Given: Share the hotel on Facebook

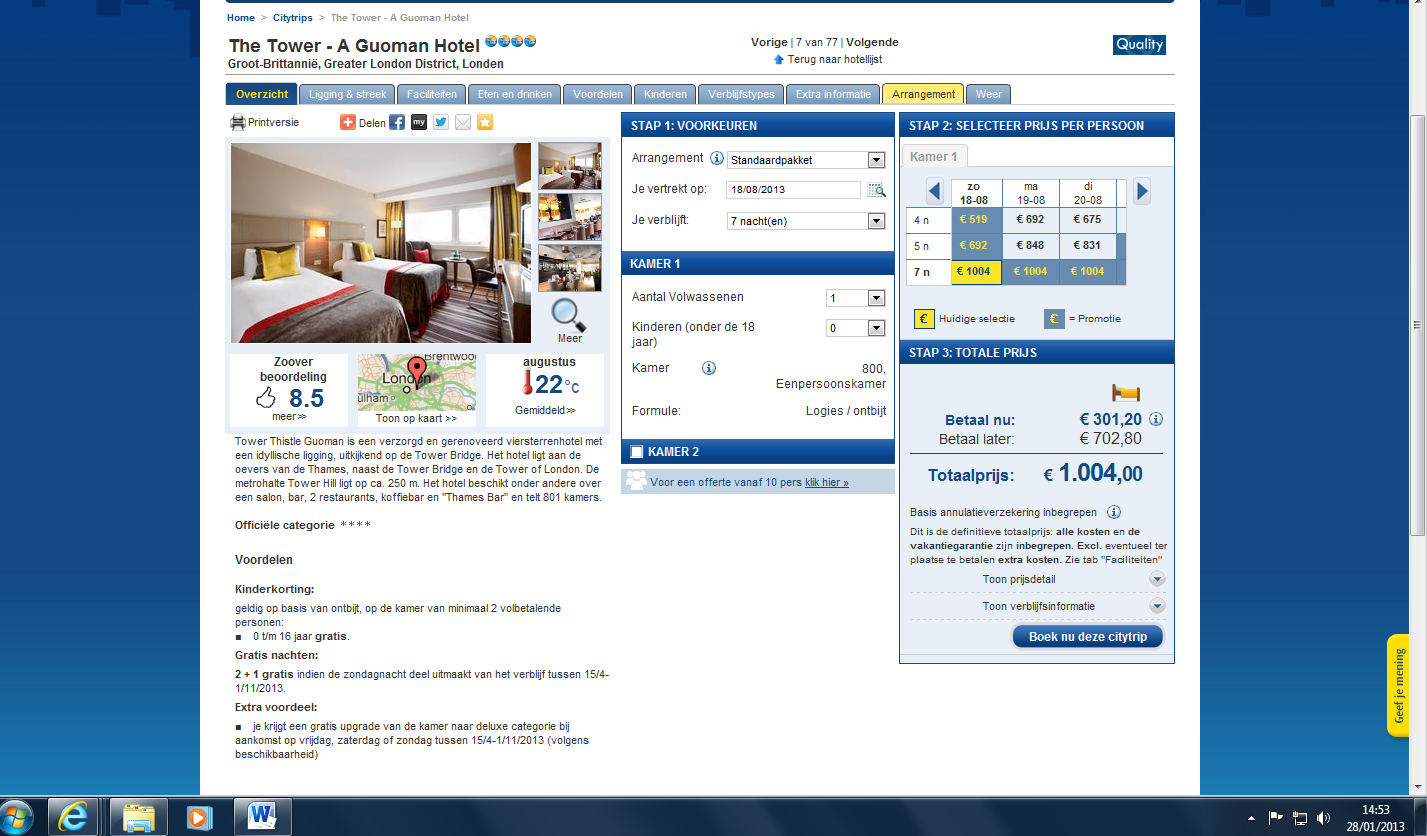Looking at the screenshot, I should tap(397, 122).
